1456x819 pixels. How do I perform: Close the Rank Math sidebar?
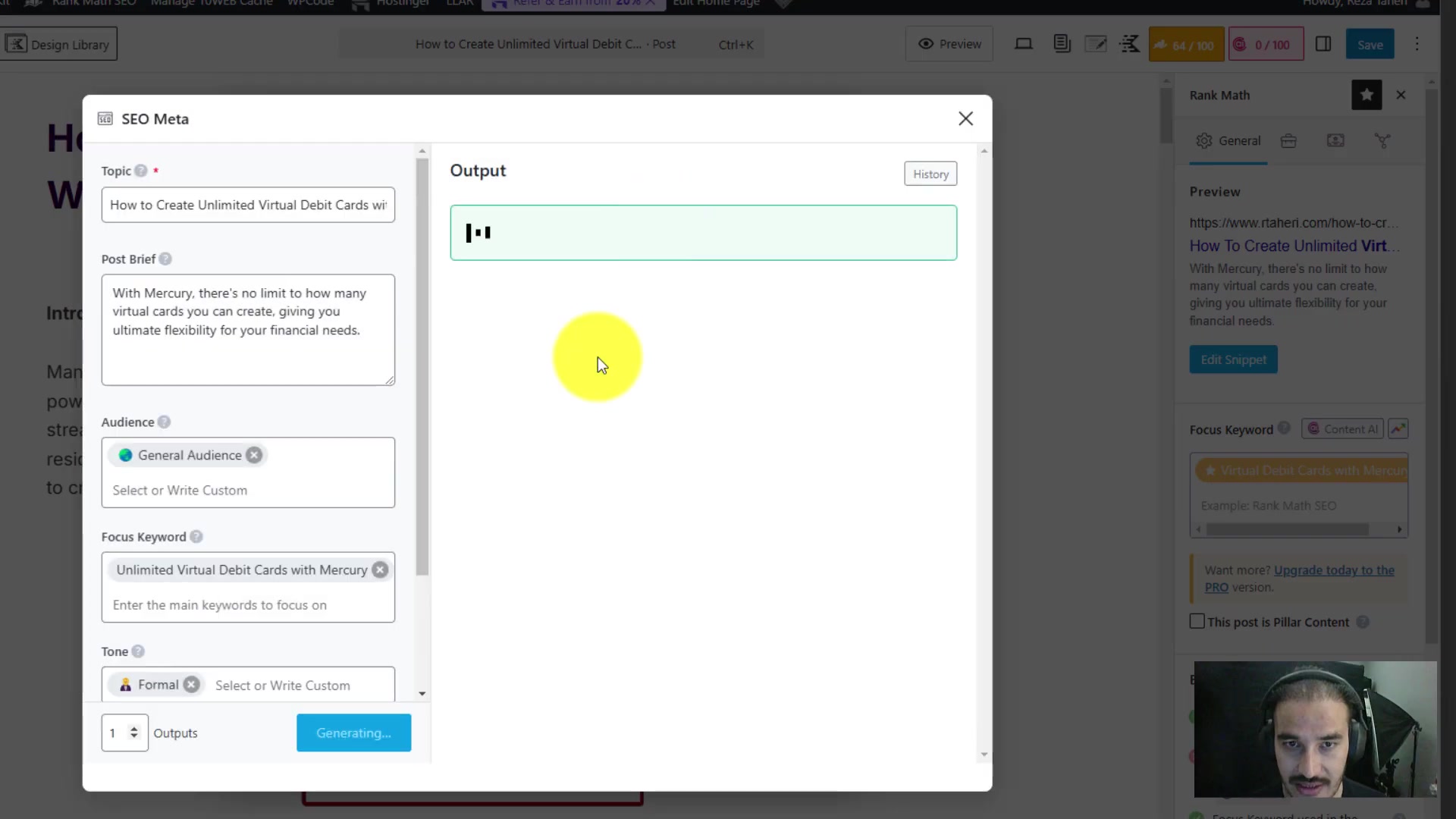[x=1401, y=96]
